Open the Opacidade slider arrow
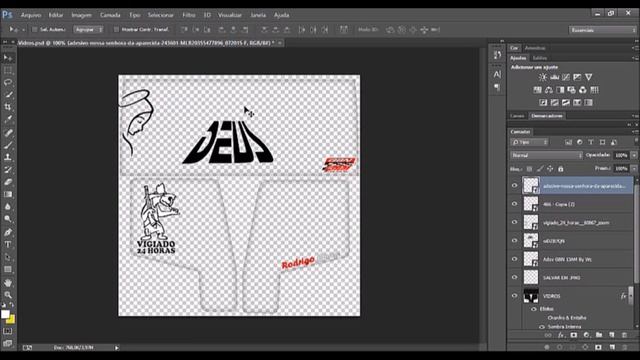The width and height of the screenshot is (640, 360). (x=634, y=156)
